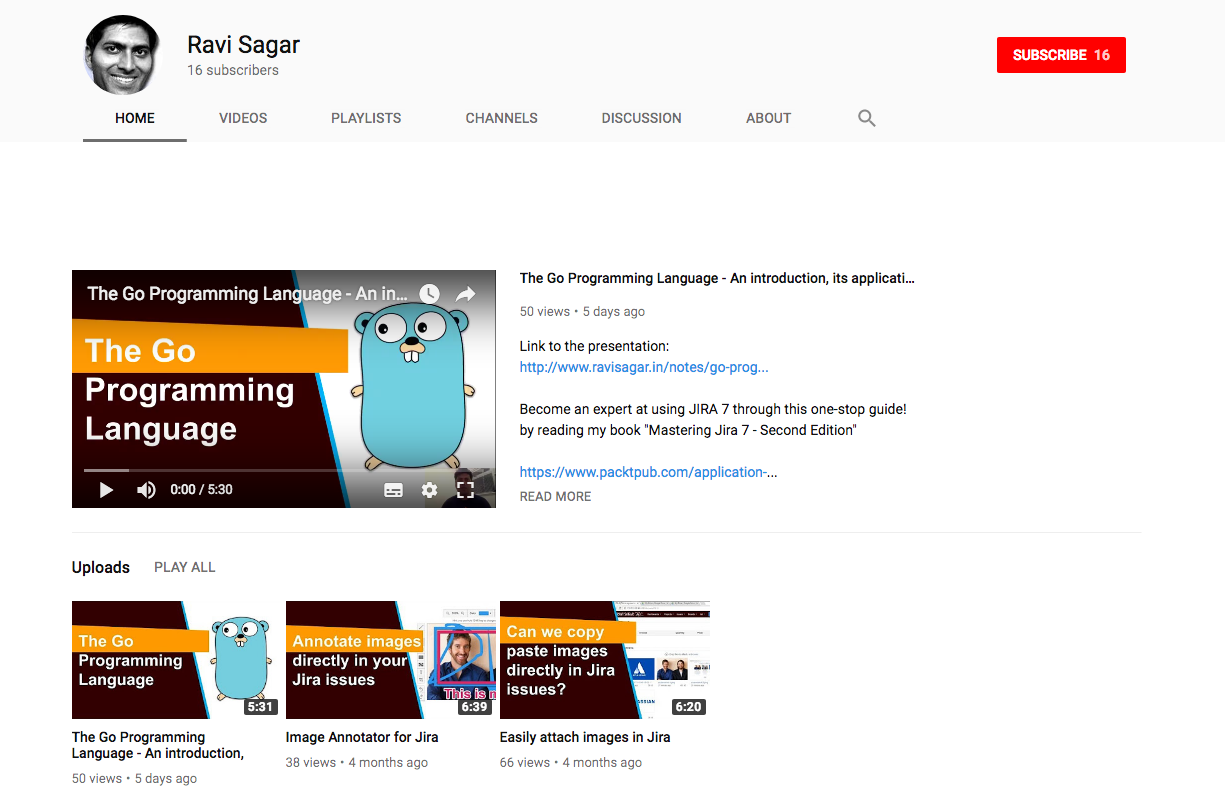Mute the featured video volume icon
The width and height of the screenshot is (1225, 805).
coord(146,490)
